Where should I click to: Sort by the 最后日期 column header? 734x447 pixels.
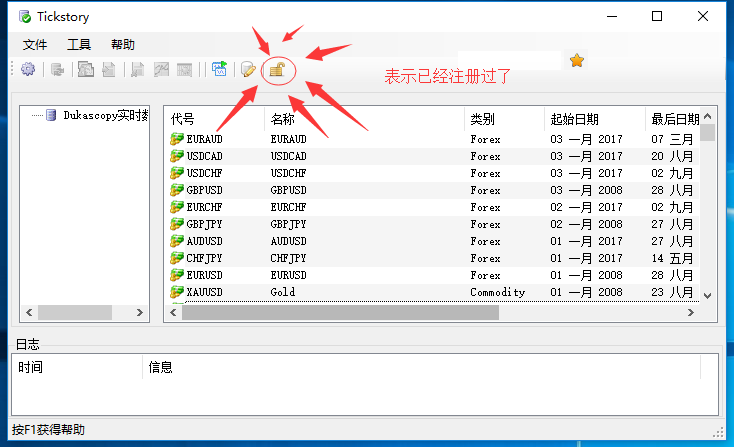pos(675,119)
